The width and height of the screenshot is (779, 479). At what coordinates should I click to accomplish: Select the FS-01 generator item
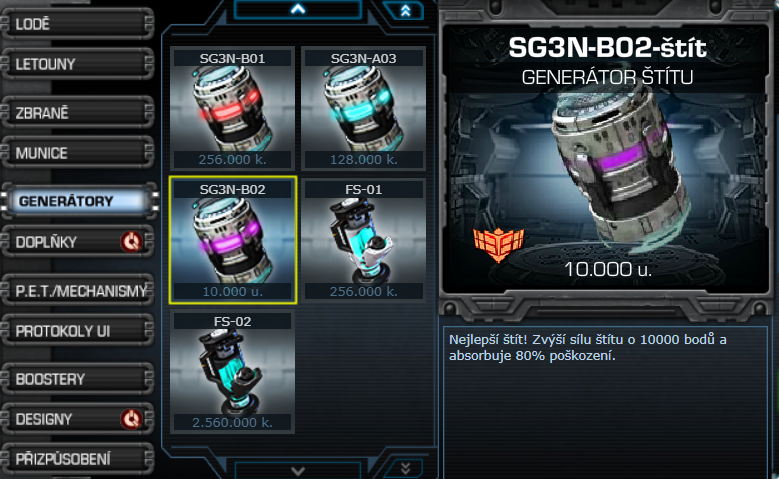coord(364,240)
